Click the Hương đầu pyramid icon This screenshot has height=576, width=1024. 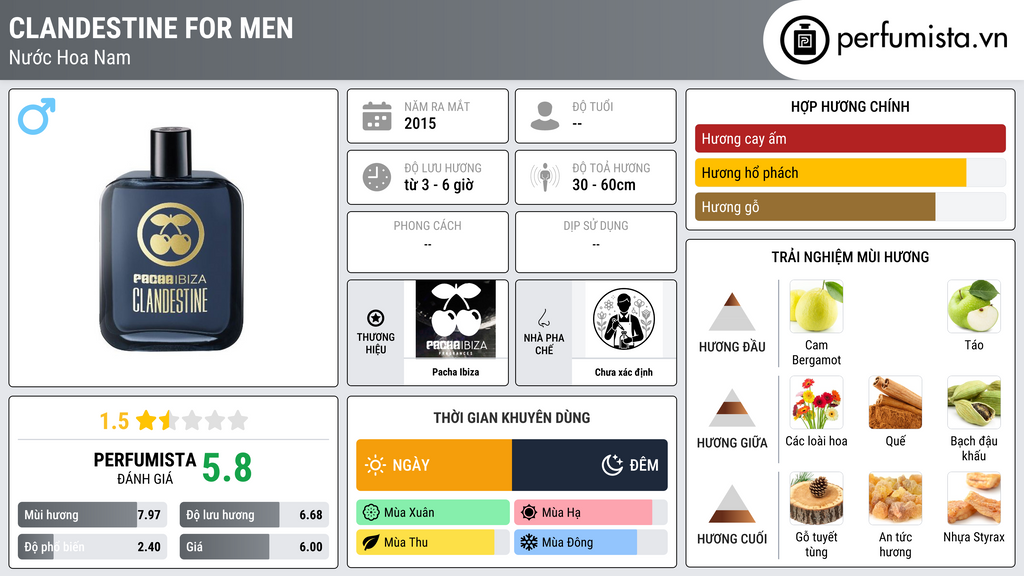tap(732, 312)
